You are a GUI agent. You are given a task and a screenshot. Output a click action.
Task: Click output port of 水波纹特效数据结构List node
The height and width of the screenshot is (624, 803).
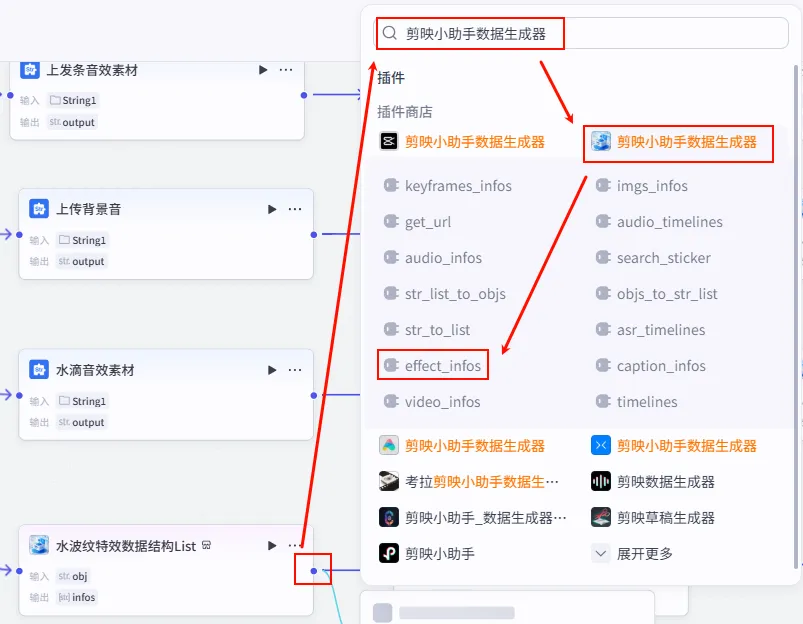(313, 571)
